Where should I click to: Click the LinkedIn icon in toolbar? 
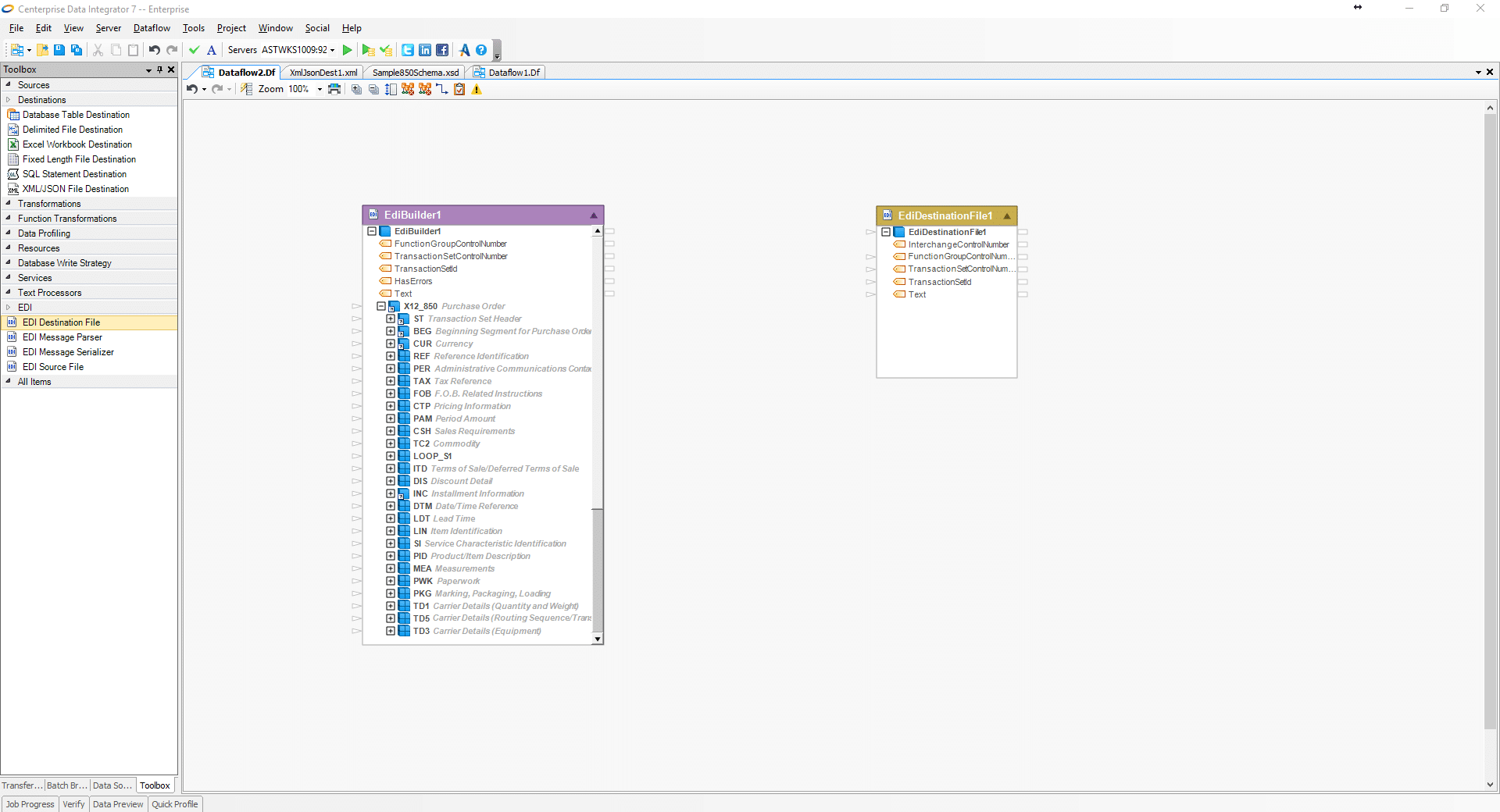click(x=425, y=50)
